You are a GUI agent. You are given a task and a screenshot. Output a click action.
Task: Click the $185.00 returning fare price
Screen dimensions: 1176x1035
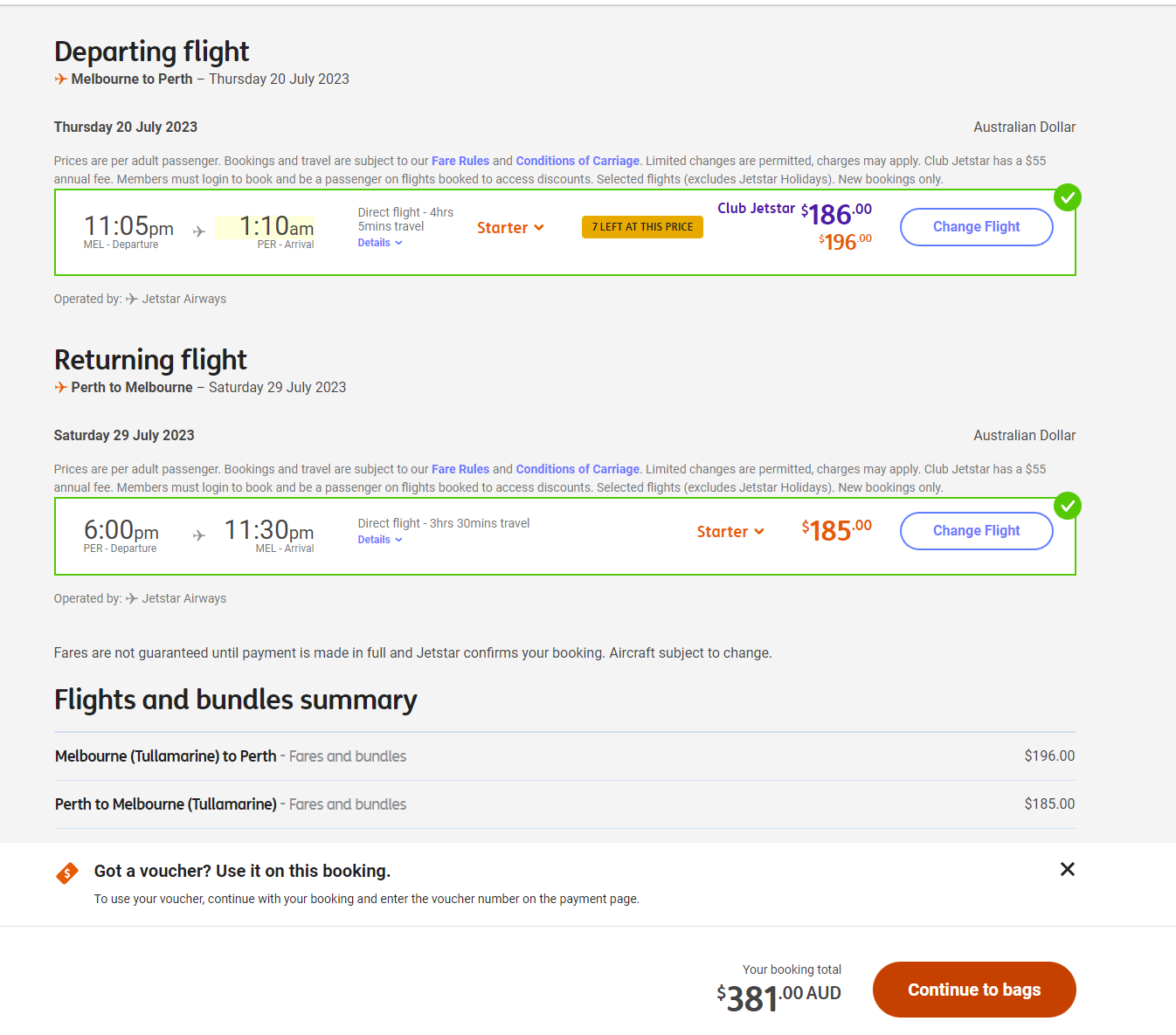click(836, 529)
